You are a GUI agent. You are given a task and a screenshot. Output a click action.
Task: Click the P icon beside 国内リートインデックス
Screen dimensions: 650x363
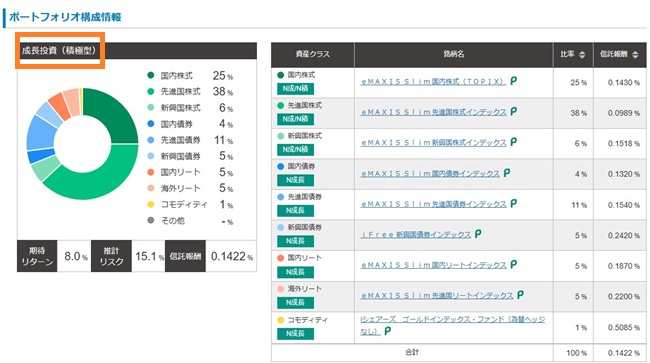[x=514, y=264]
